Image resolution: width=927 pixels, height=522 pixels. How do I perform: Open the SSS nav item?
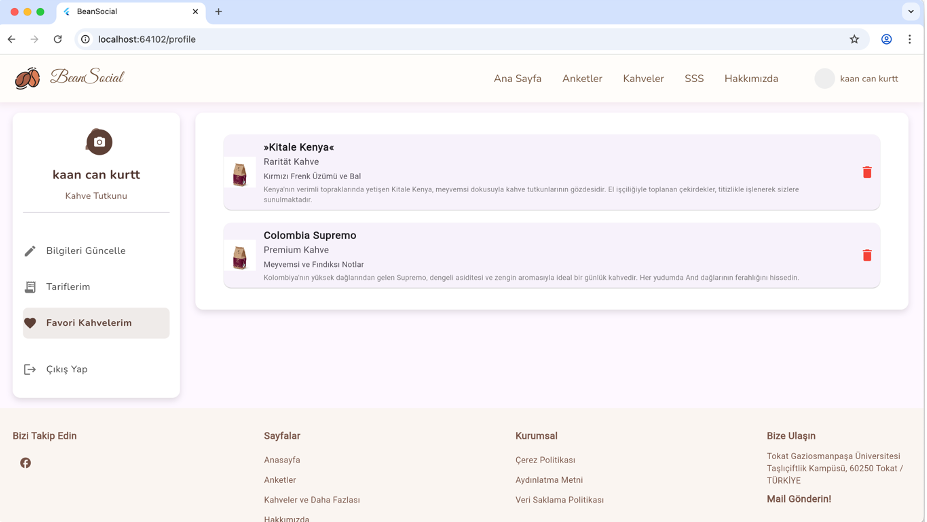point(693,79)
